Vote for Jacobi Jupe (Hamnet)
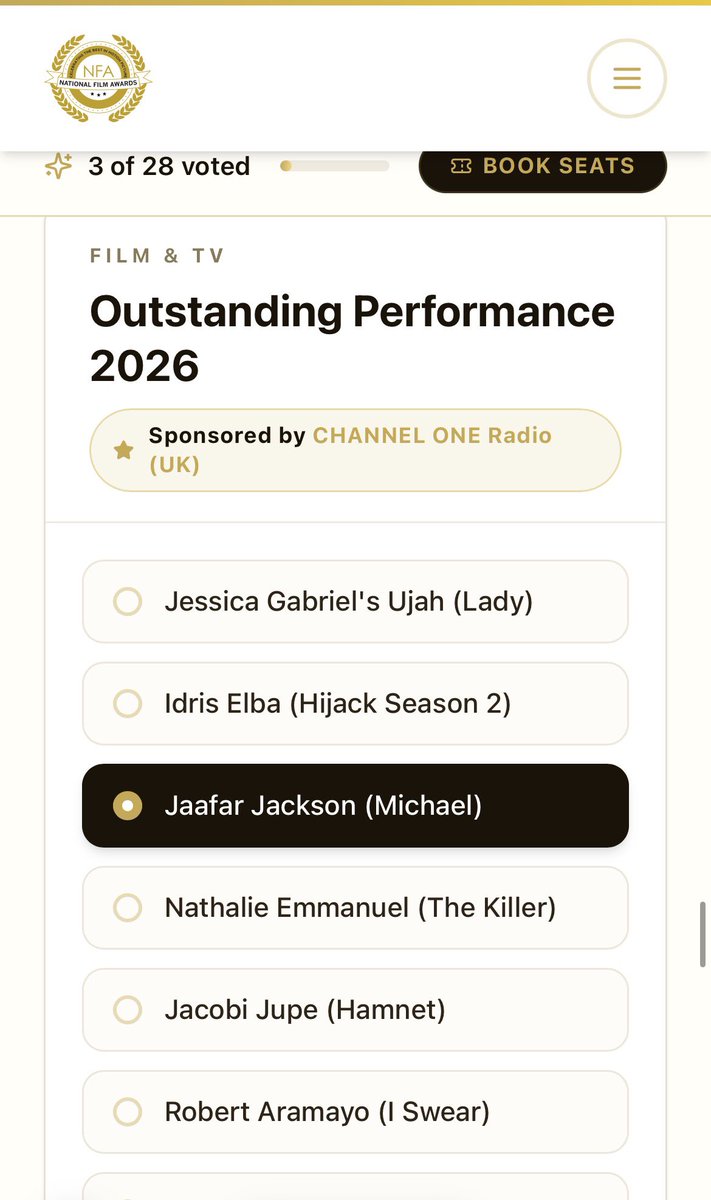 [x=355, y=1010]
